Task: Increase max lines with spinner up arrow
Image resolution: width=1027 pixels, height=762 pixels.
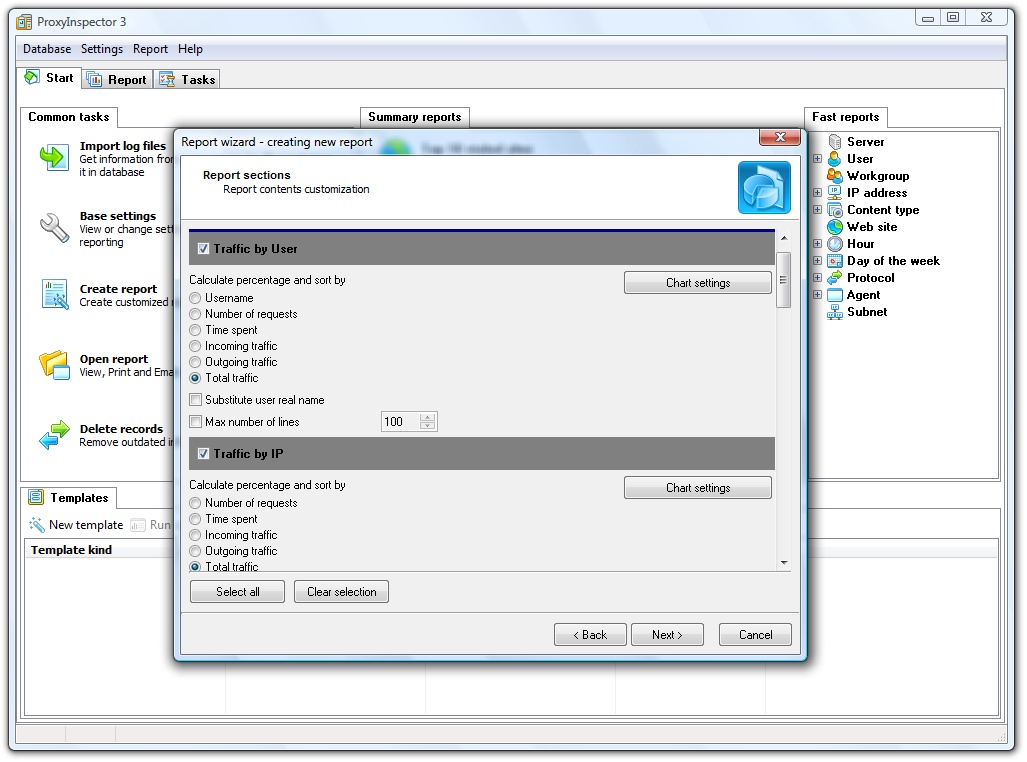Action: pos(428,417)
